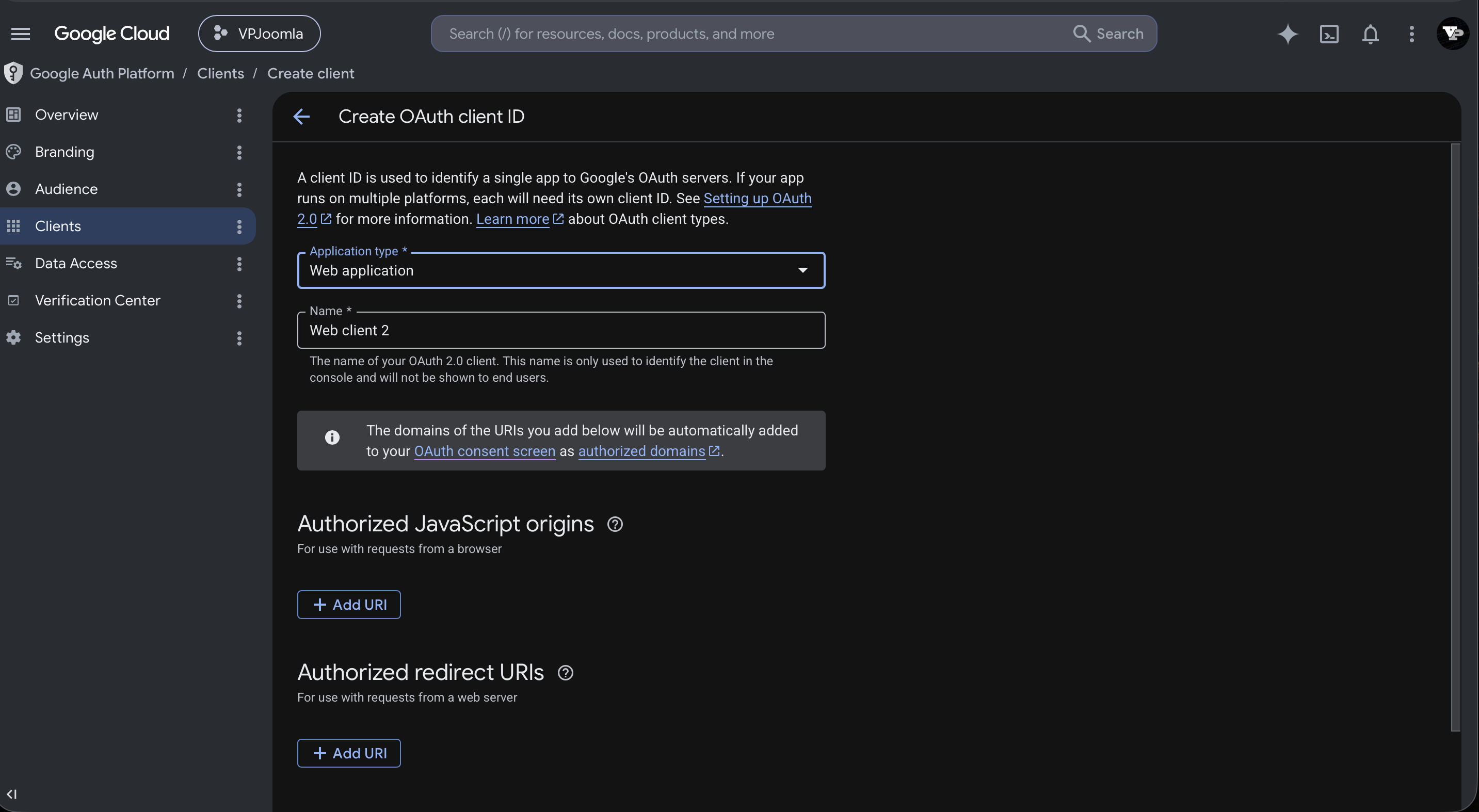Open three-dot menu next to Audience
The width and height of the screenshot is (1479, 812).
coord(239,189)
